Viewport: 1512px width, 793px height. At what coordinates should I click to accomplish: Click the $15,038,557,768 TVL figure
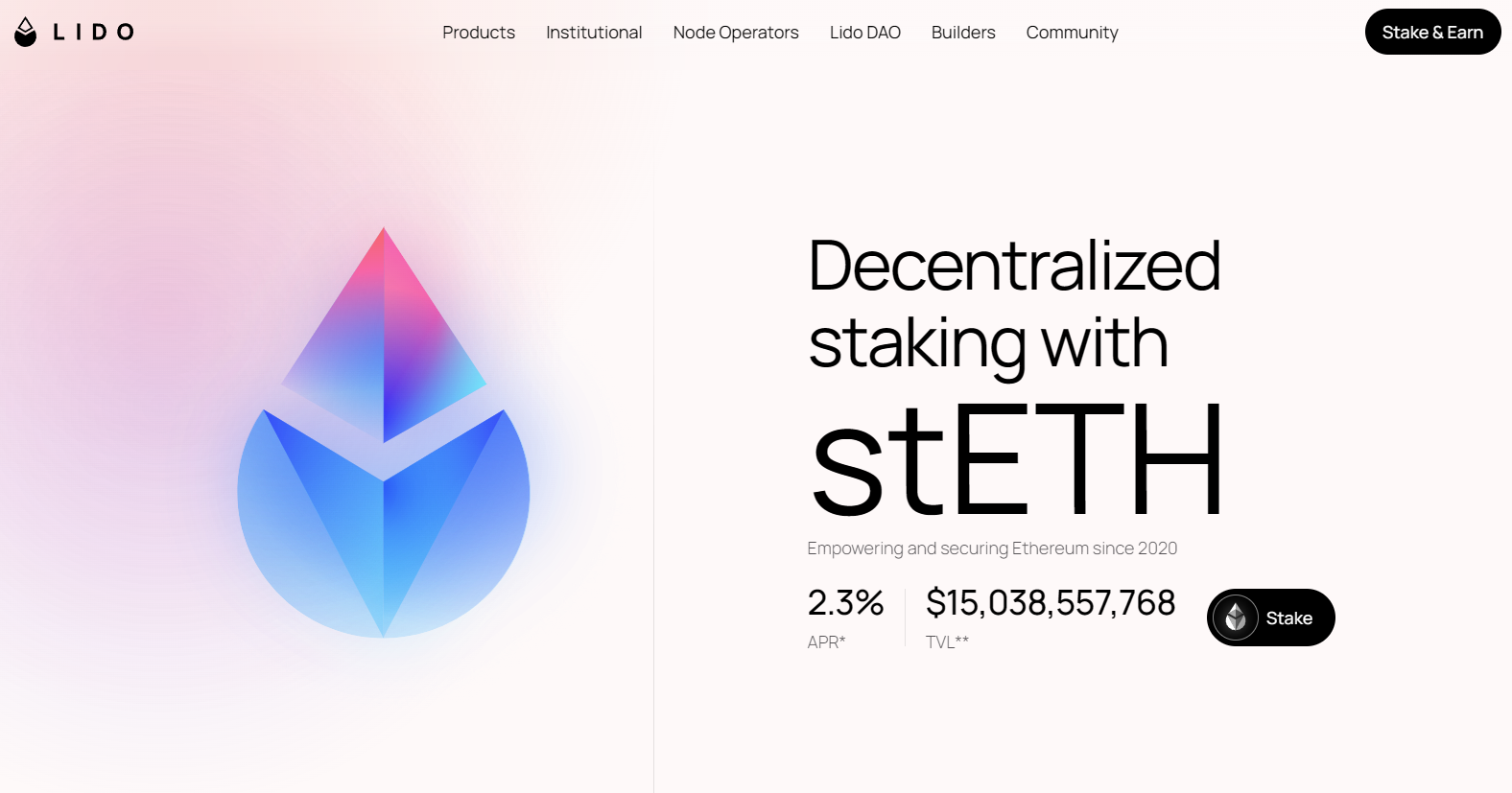point(1051,603)
